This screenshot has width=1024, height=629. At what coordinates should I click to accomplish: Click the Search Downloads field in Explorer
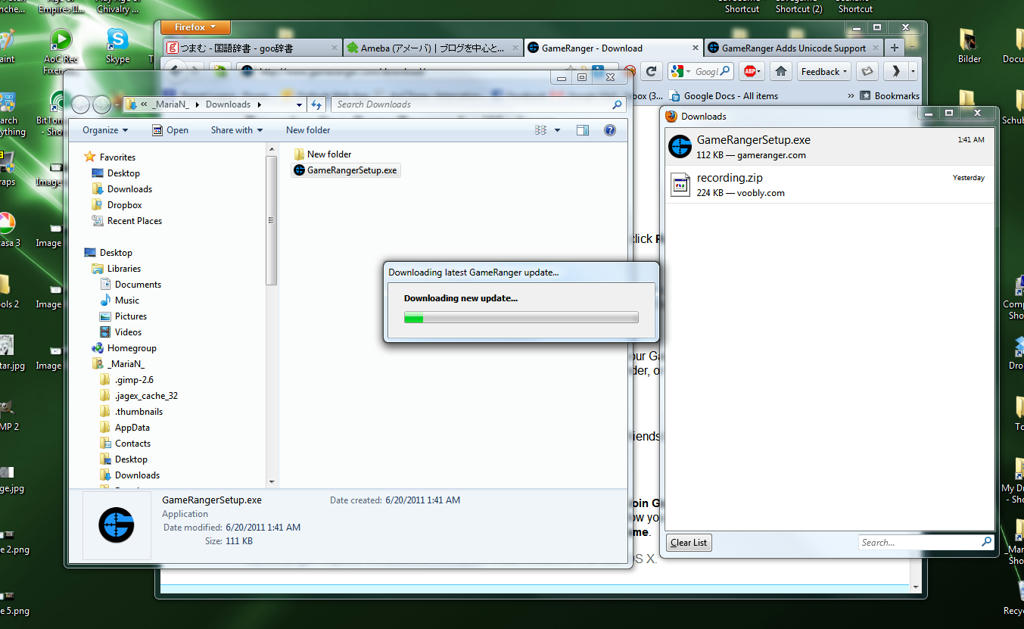(x=472, y=104)
